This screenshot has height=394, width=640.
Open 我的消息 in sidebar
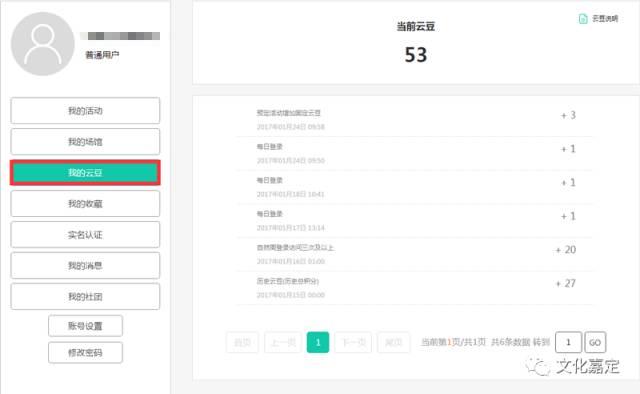(85, 265)
